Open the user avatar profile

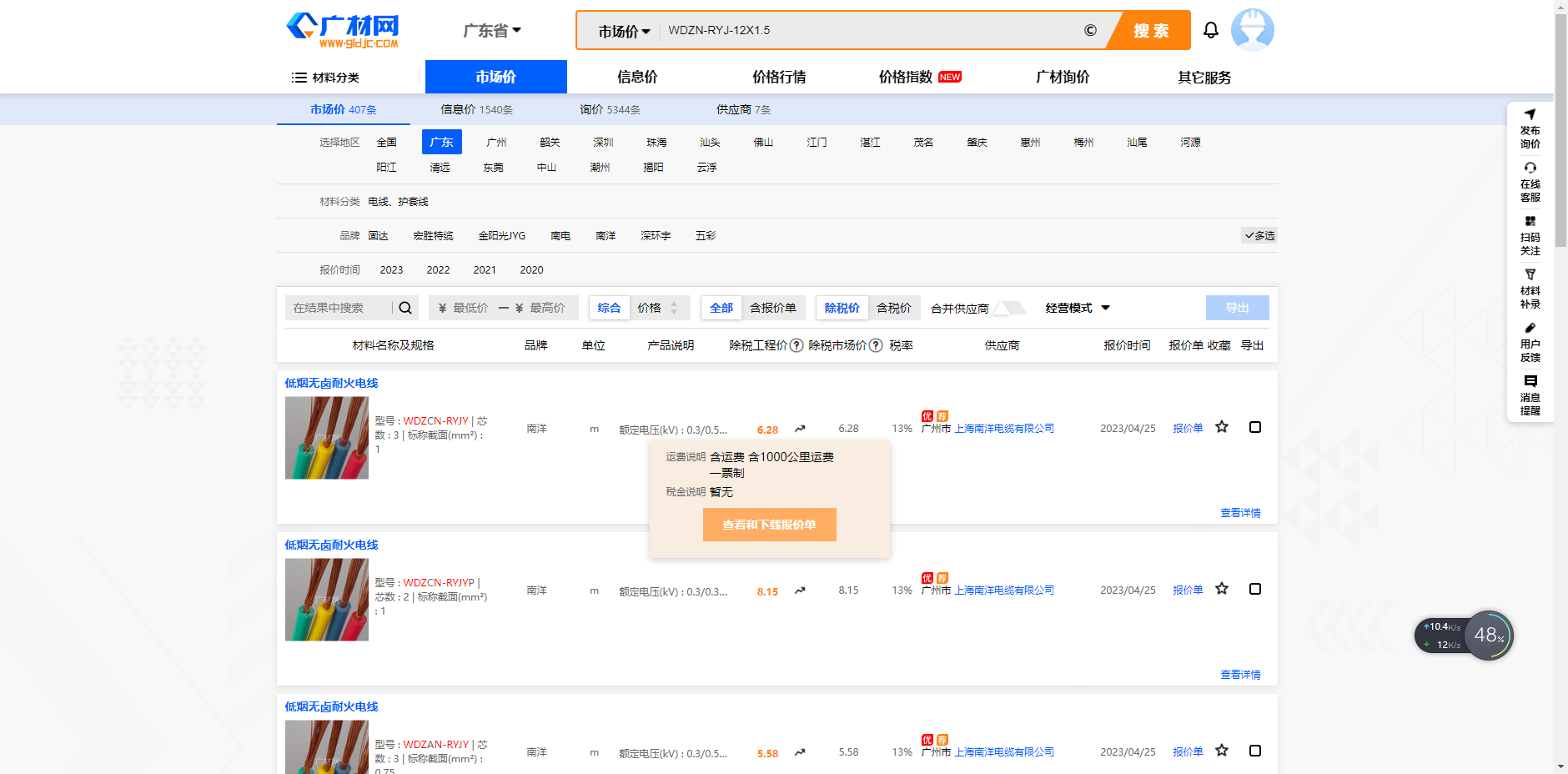tap(1252, 30)
